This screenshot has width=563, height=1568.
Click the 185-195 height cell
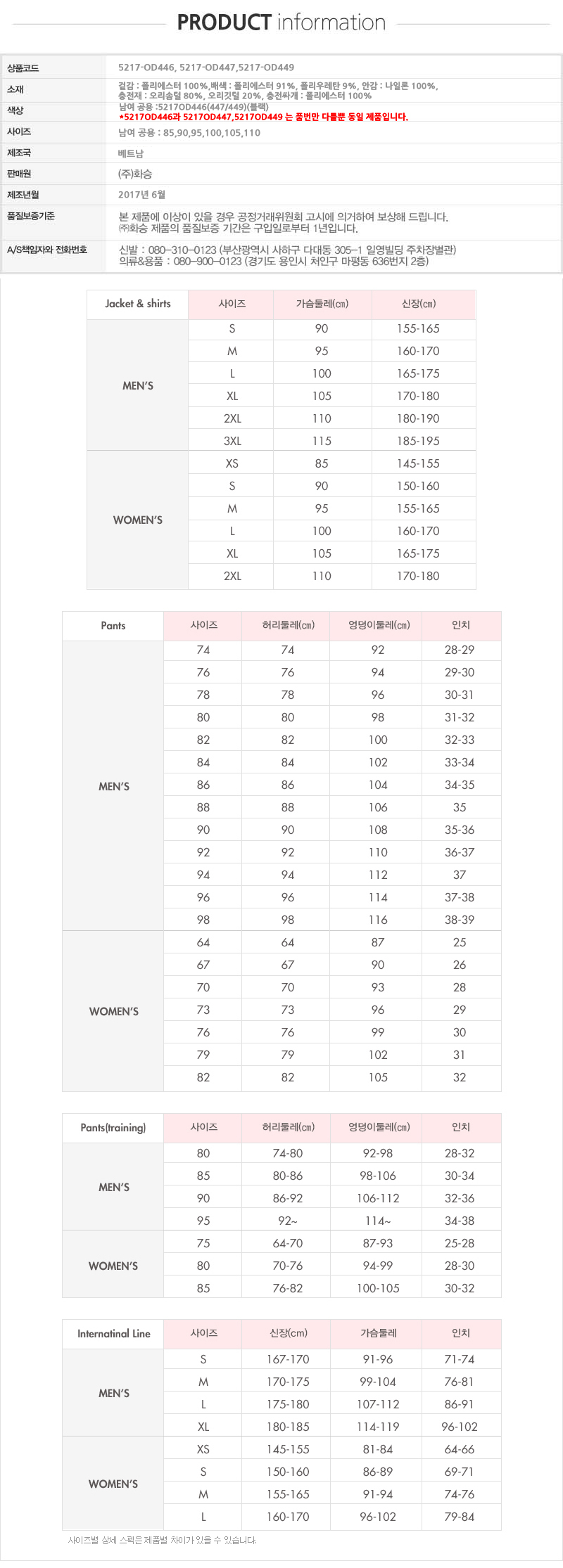(418, 441)
